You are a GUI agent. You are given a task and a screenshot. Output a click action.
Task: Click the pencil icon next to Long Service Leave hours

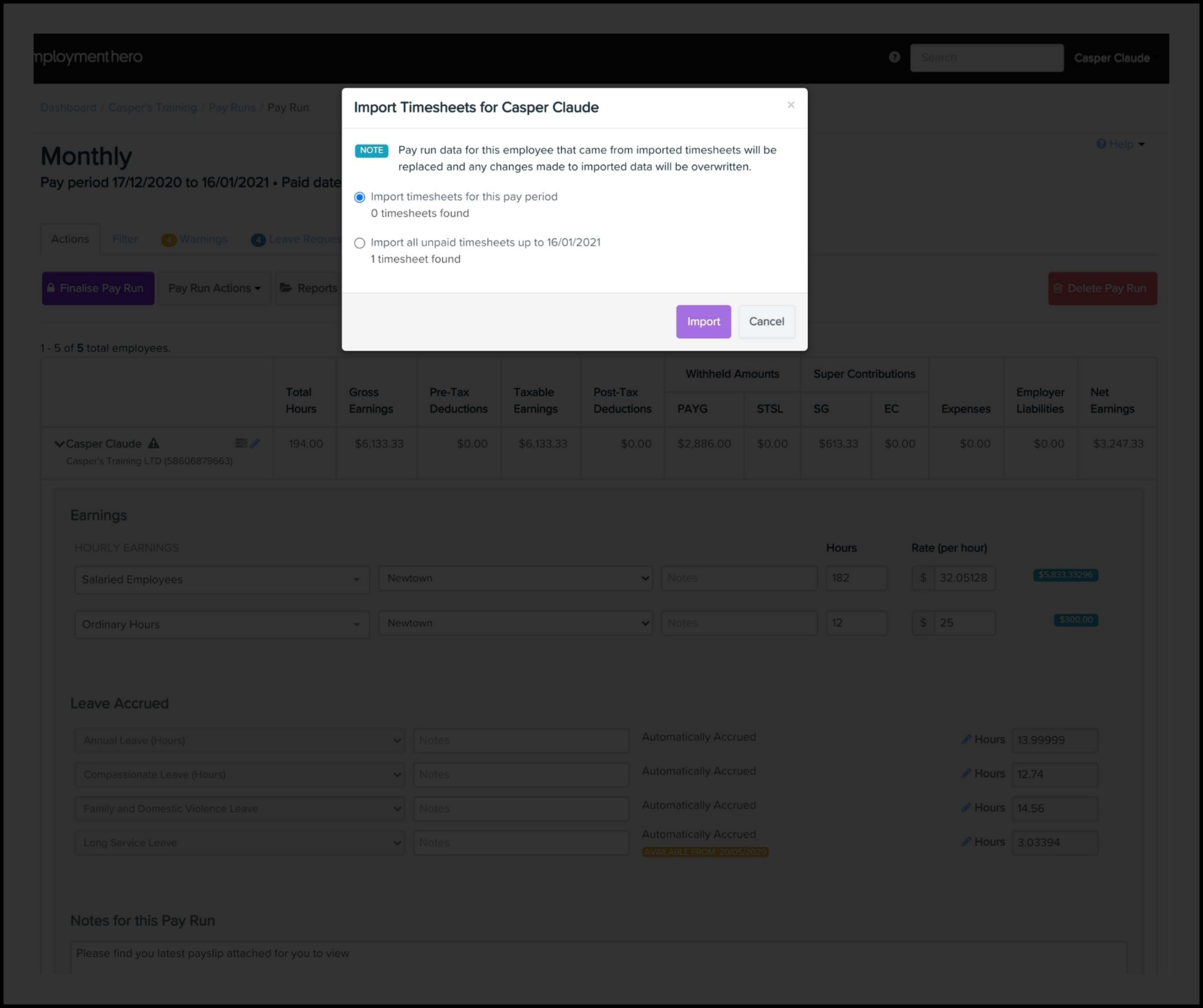point(966,842)
